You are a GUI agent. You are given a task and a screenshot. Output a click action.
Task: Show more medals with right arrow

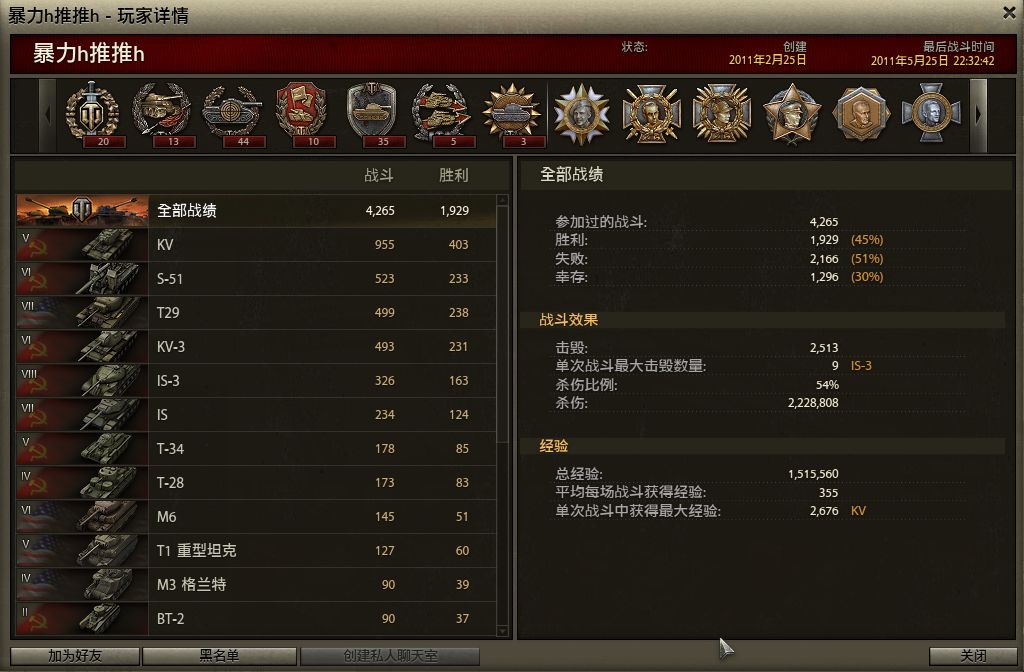click(x=978, y=116)
